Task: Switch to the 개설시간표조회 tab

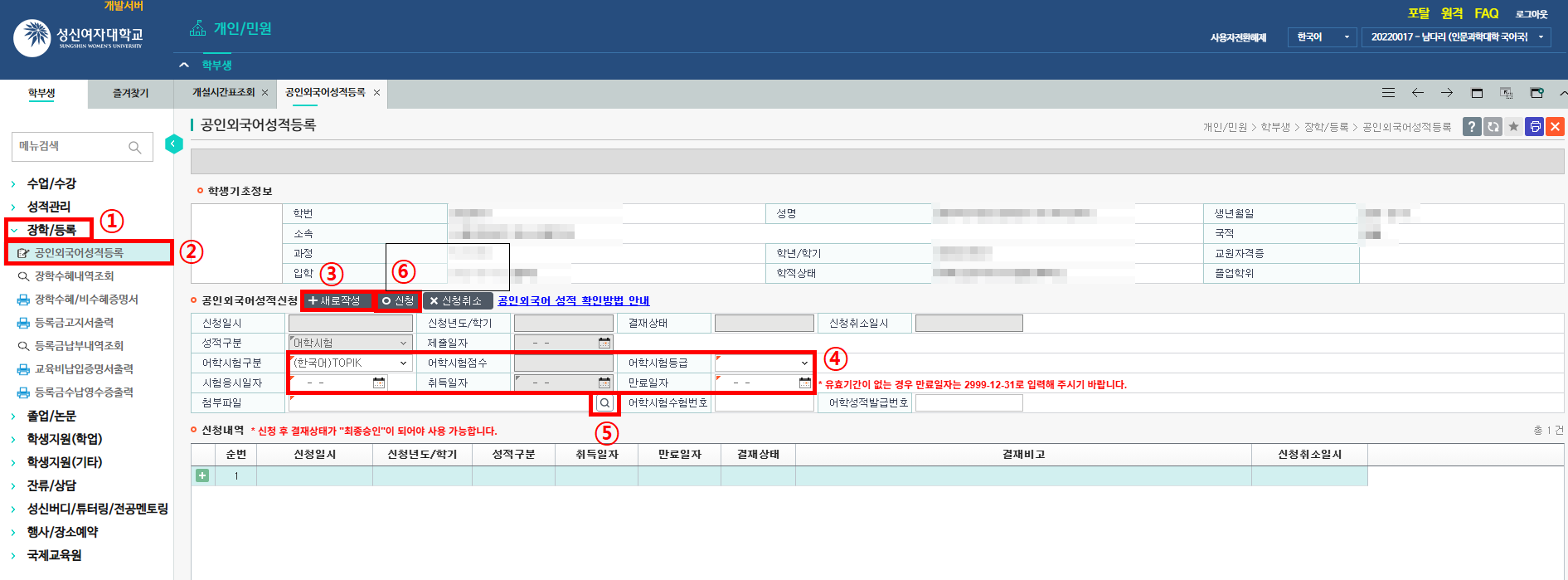Action: [224, 93]
